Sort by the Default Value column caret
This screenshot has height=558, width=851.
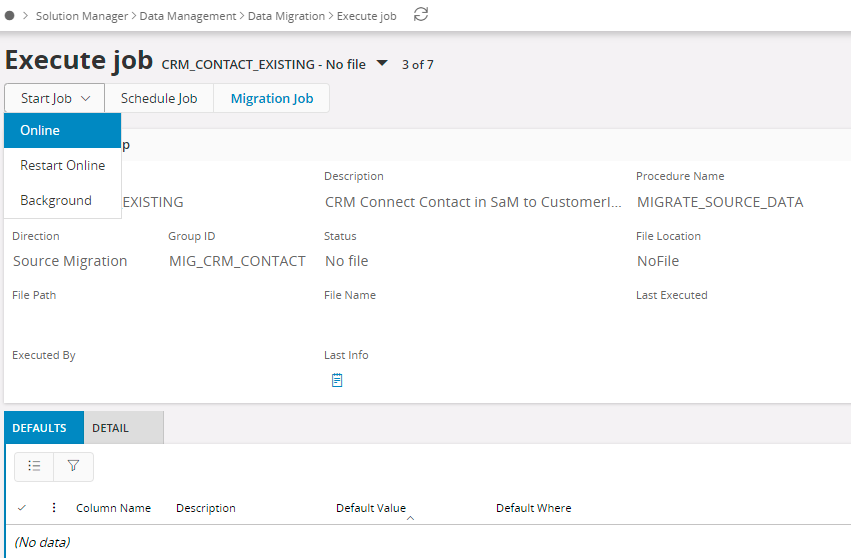point(410,517)
